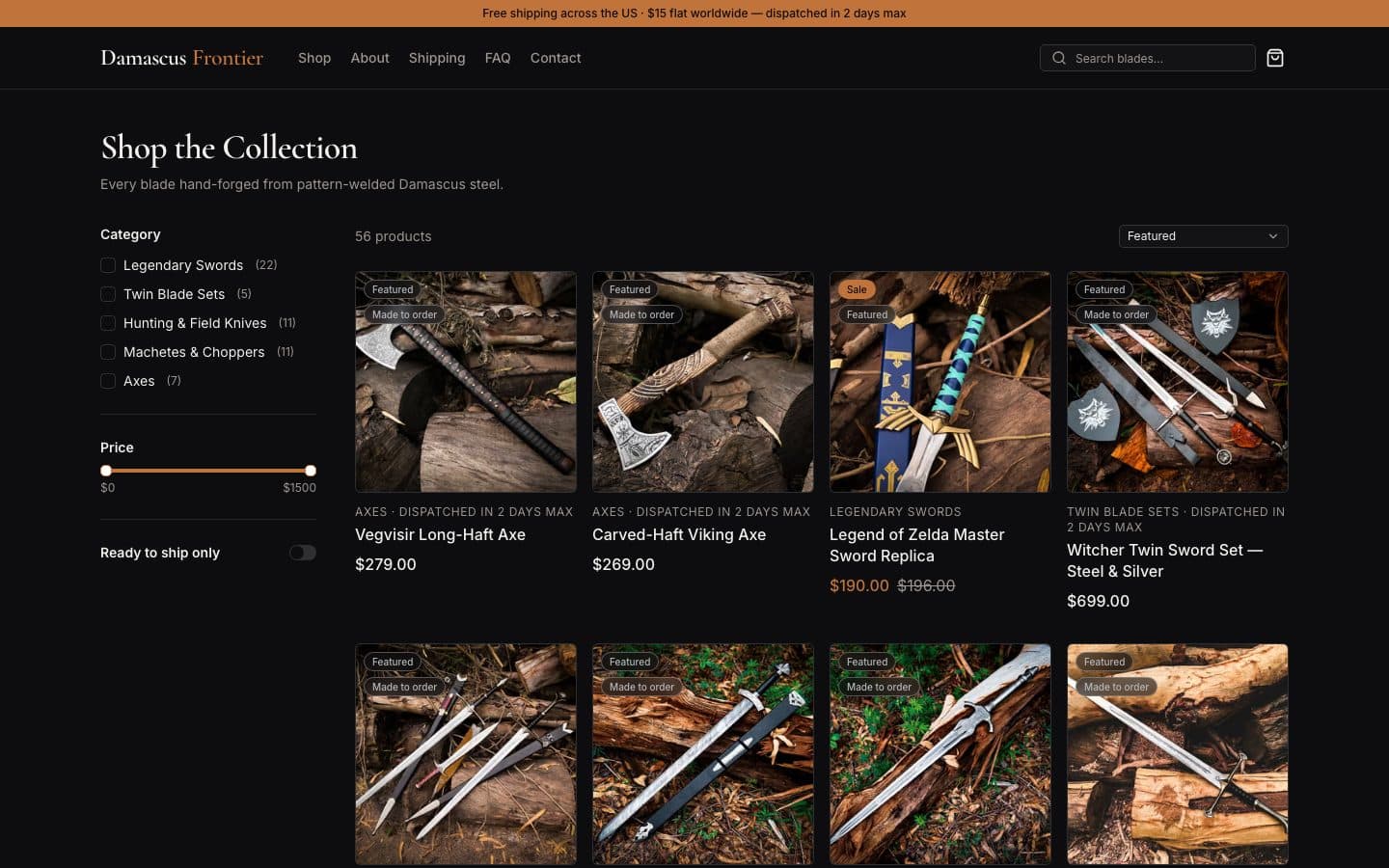
Task: Click the $190.00 sale price
Action: pos(859,585)
